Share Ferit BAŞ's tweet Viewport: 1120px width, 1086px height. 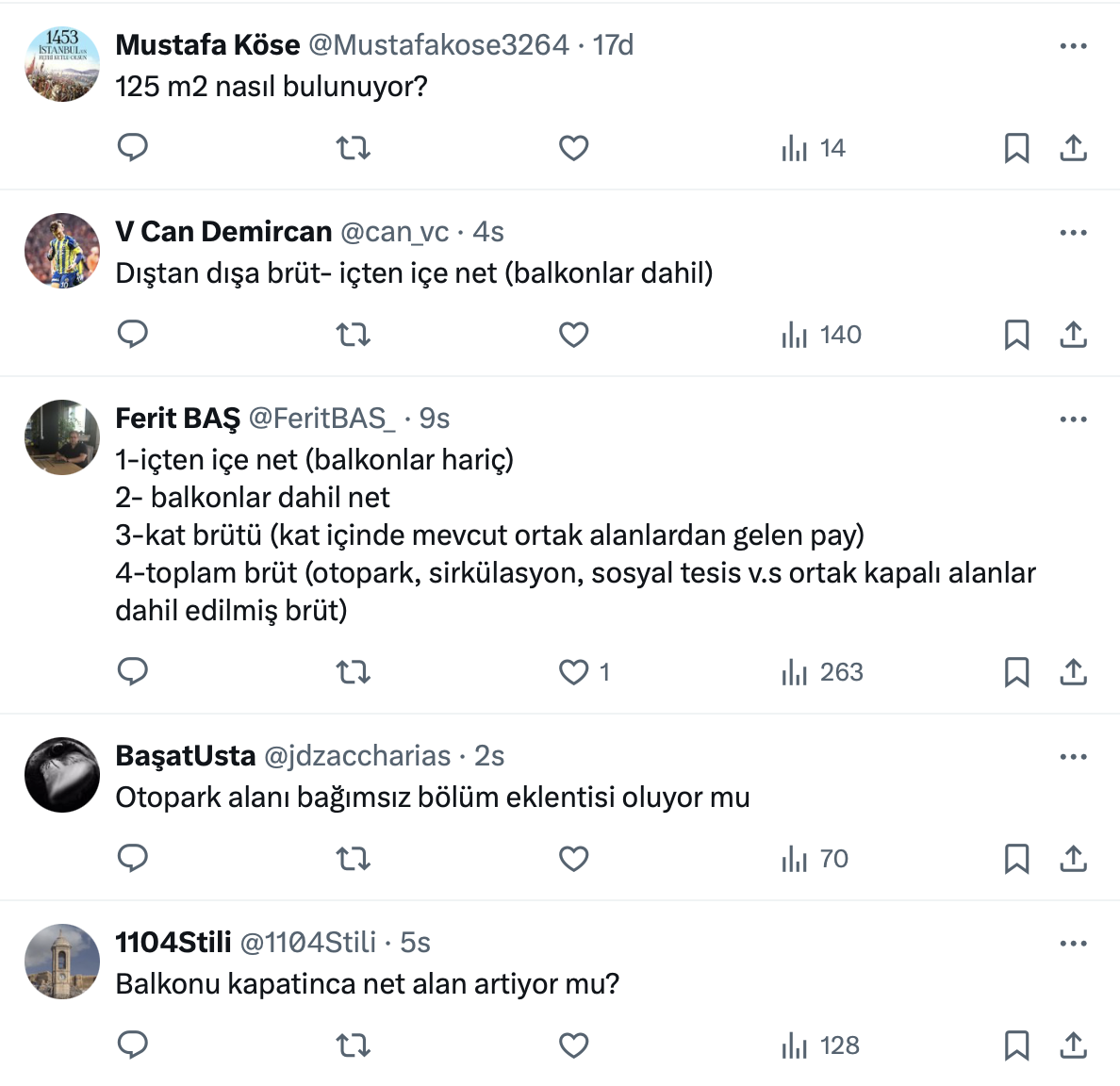(1073, 672)
